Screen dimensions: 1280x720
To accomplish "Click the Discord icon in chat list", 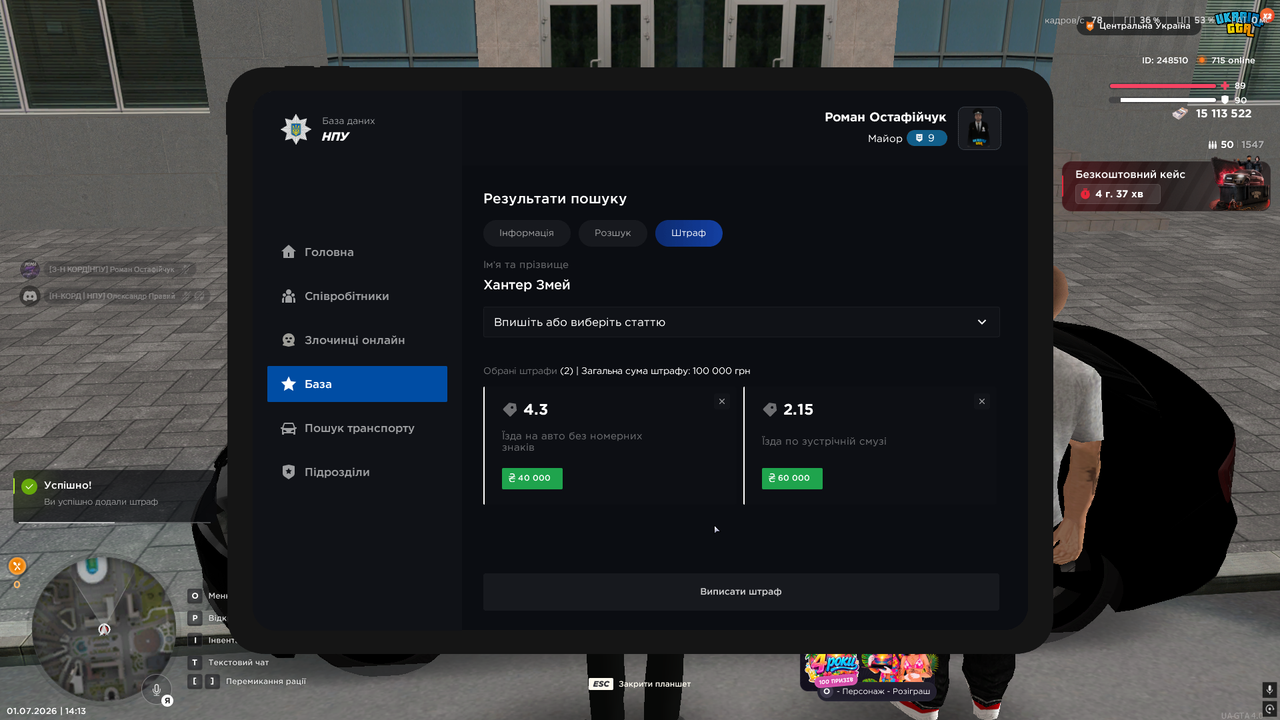I will [x=30, y=296].
